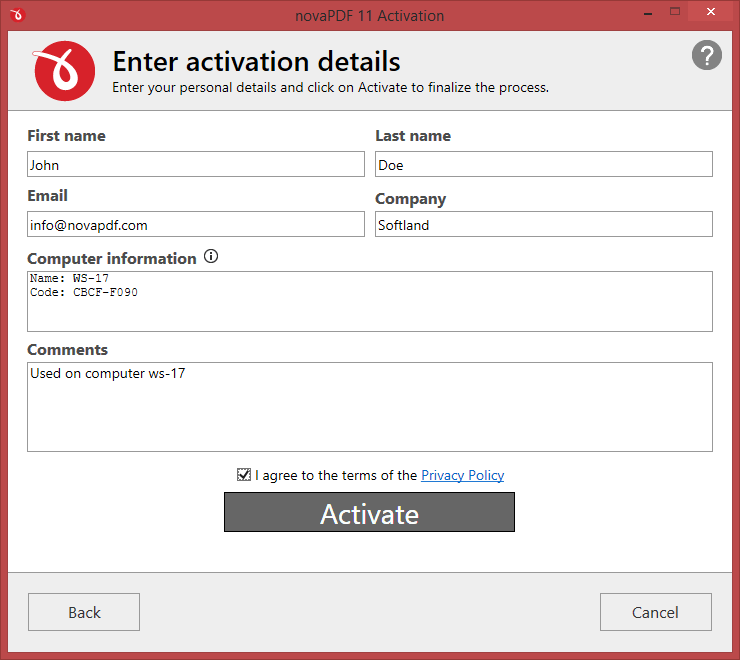The image size is (740, 660).
Task: Click the novaPDF title bar logo icon
Action: click(17, 15)
